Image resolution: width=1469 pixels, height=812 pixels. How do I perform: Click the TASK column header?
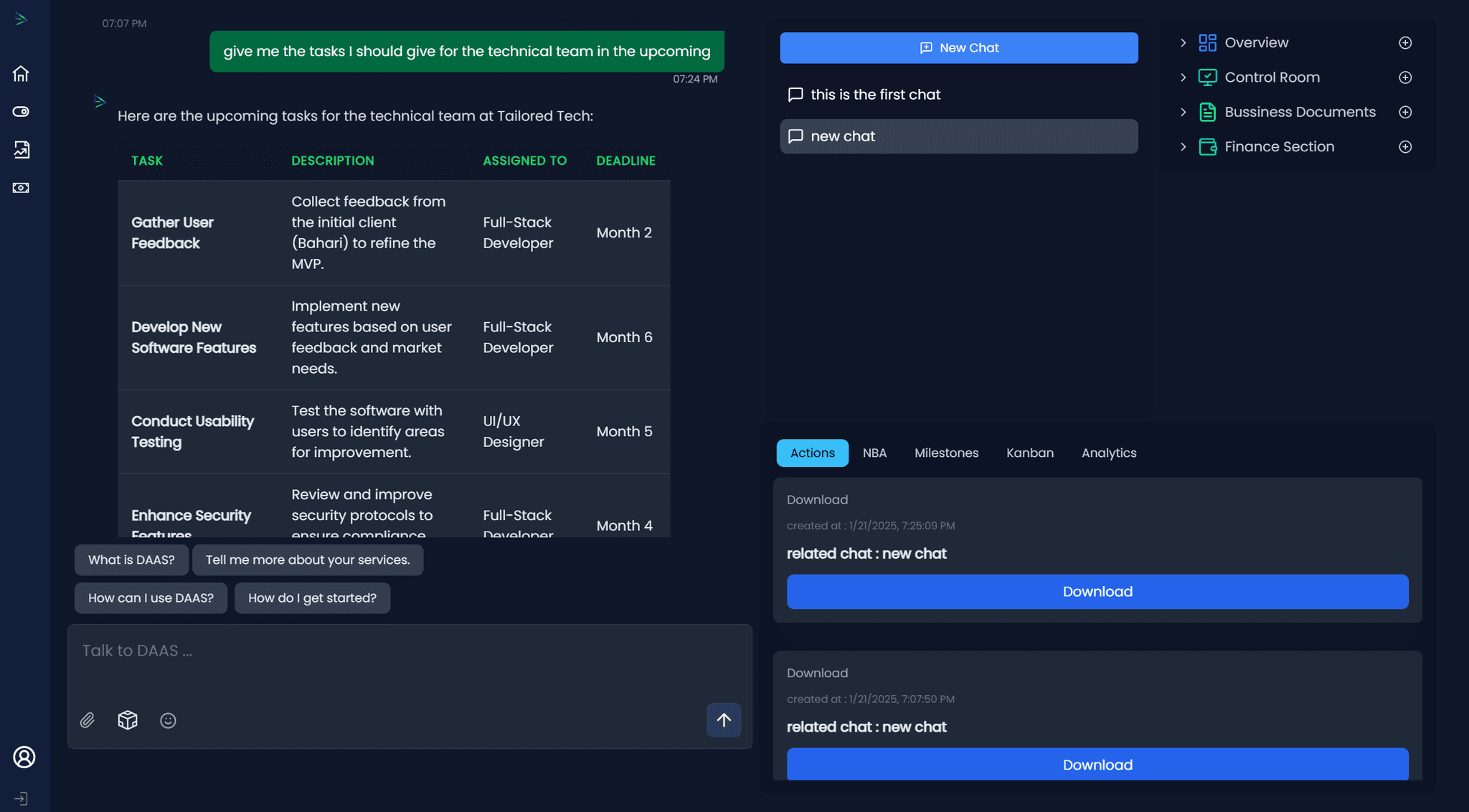click(x=147, y=161)
